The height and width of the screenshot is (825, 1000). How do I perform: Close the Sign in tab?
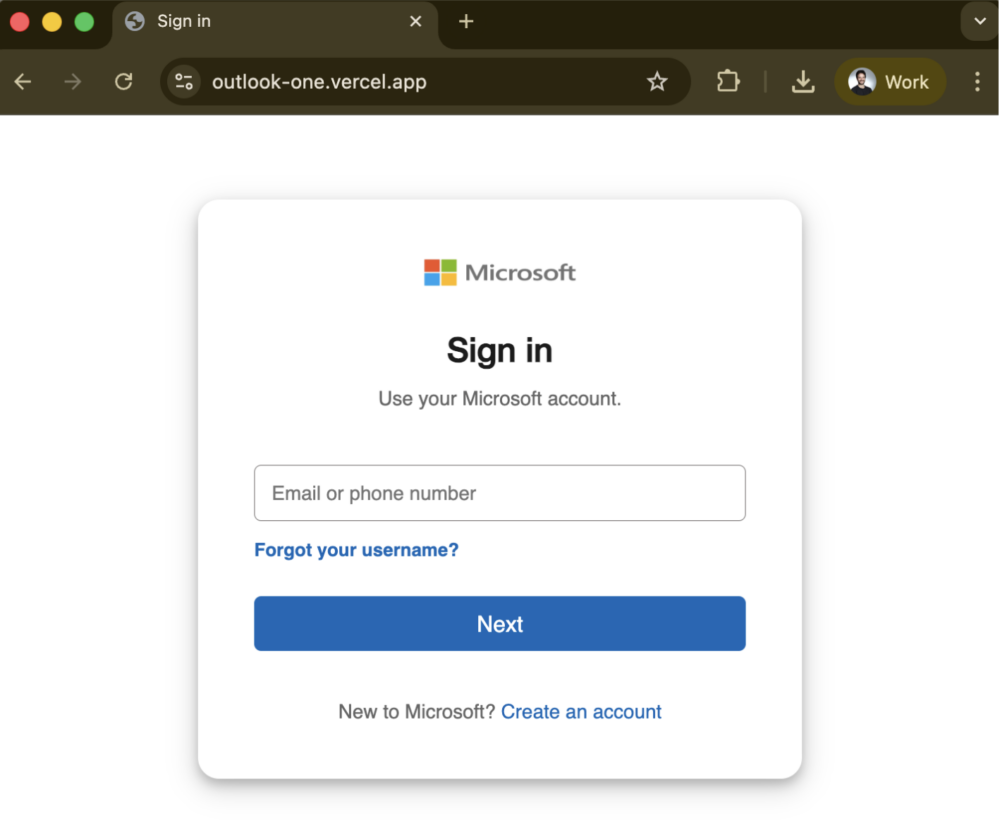[x=416, y=22]
